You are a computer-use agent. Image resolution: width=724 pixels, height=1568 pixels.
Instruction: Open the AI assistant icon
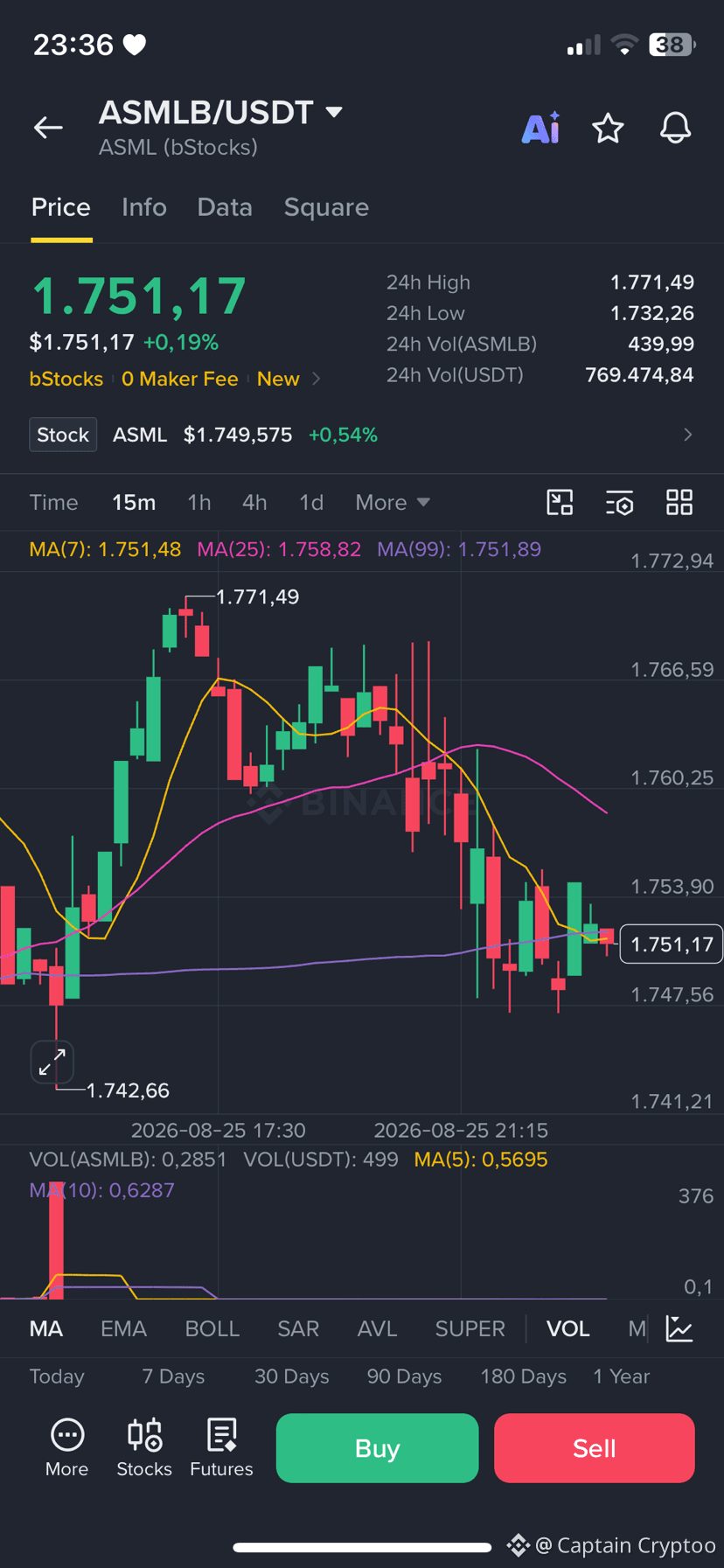(x=540, y=128)
